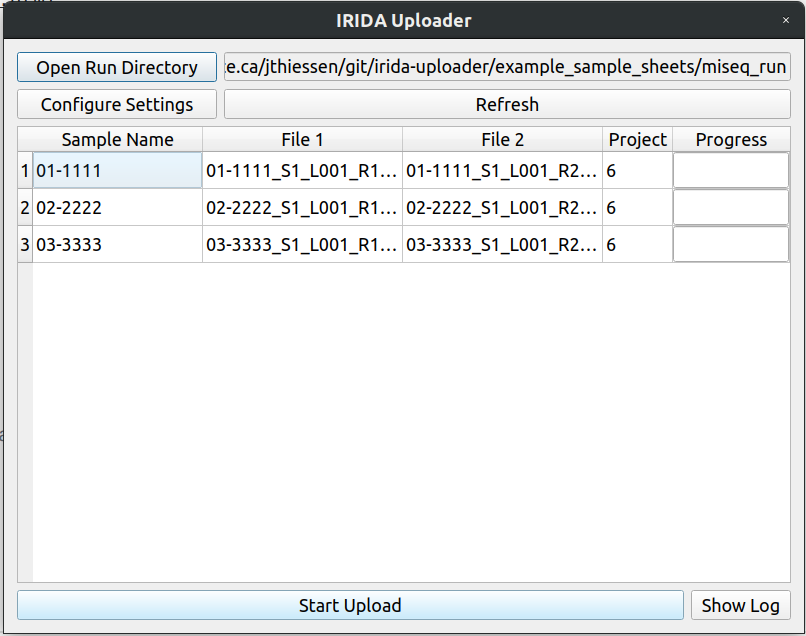The width and height of the screenshot is (806, 636).
Task: Select sample name cell 02-2222
Action: point(118,207)
